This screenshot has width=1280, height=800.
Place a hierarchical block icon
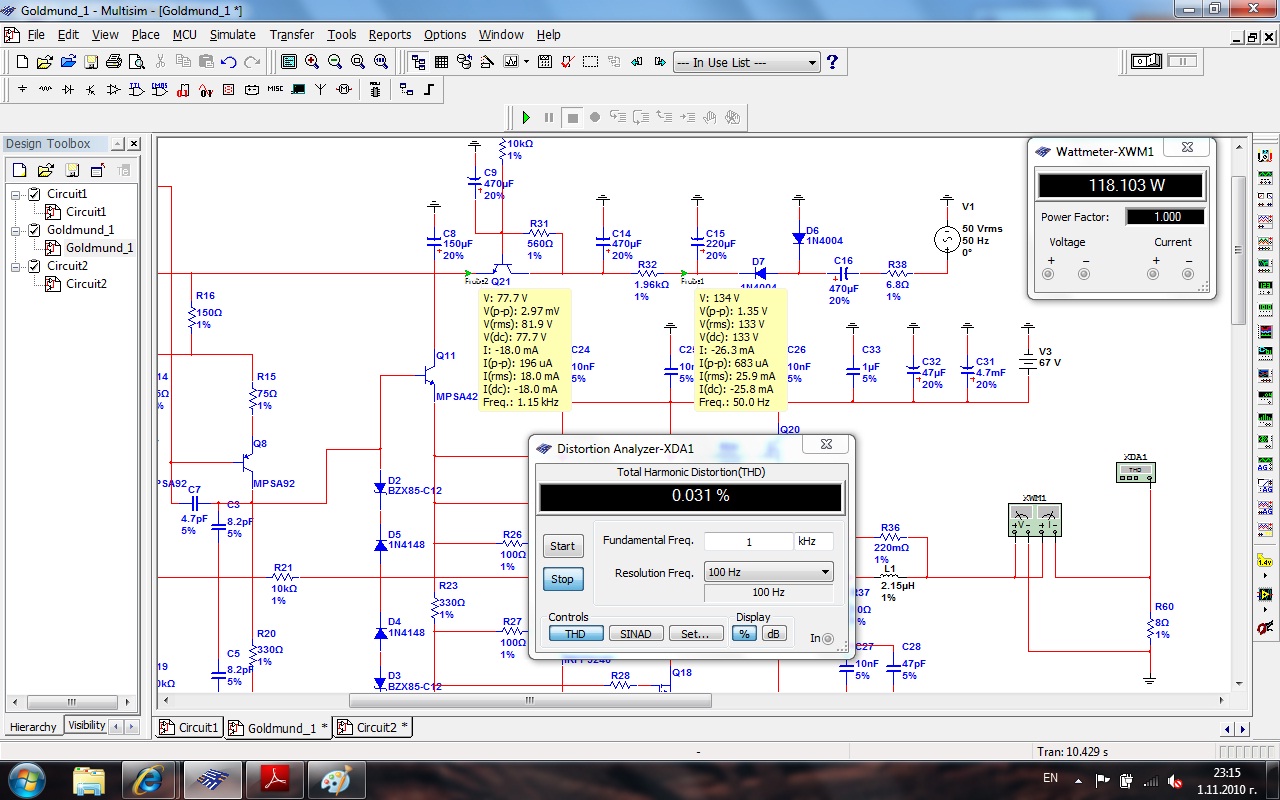click(x=406, y=89)
